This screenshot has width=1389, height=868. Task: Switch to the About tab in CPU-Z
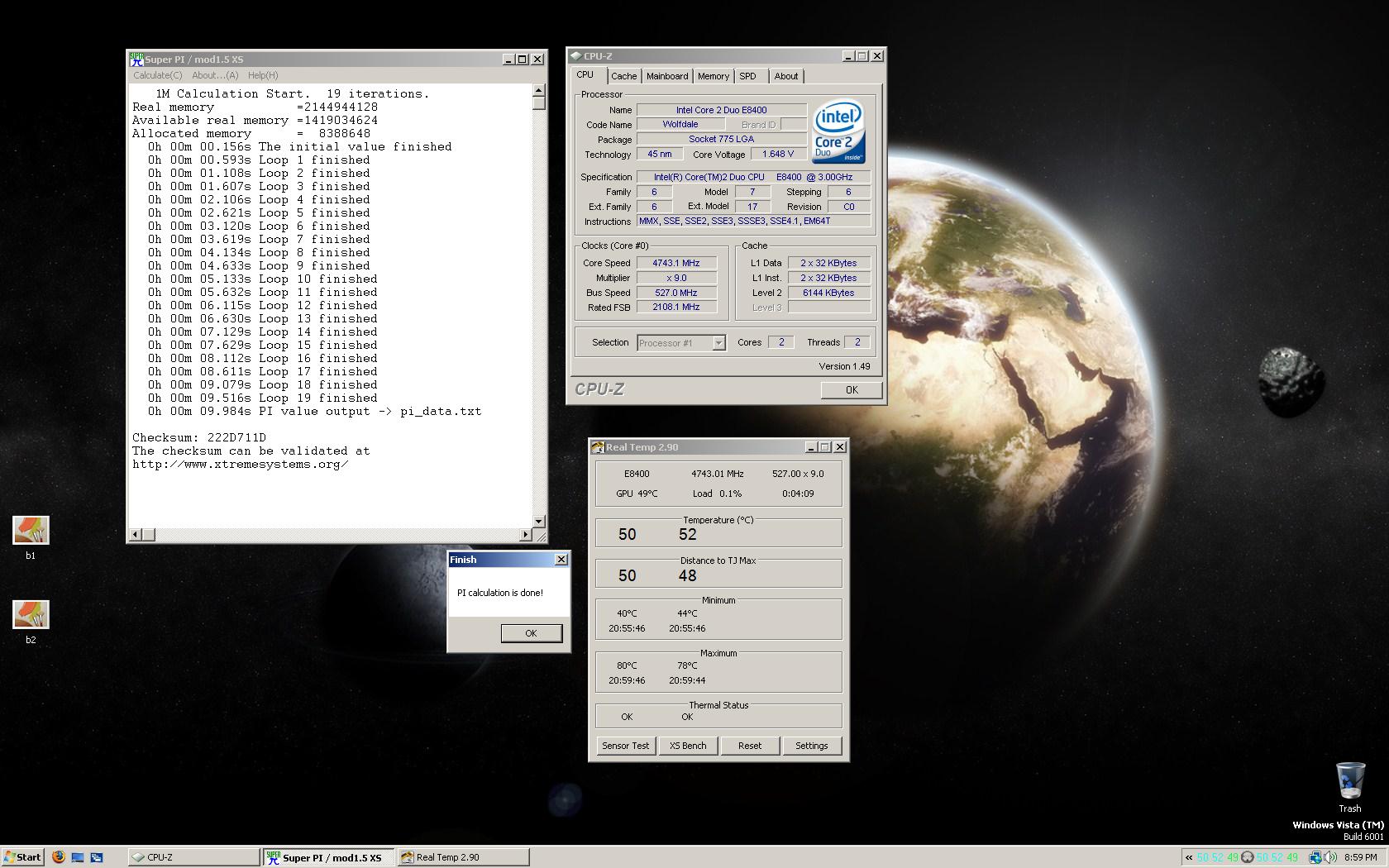(x=786, y=76)
